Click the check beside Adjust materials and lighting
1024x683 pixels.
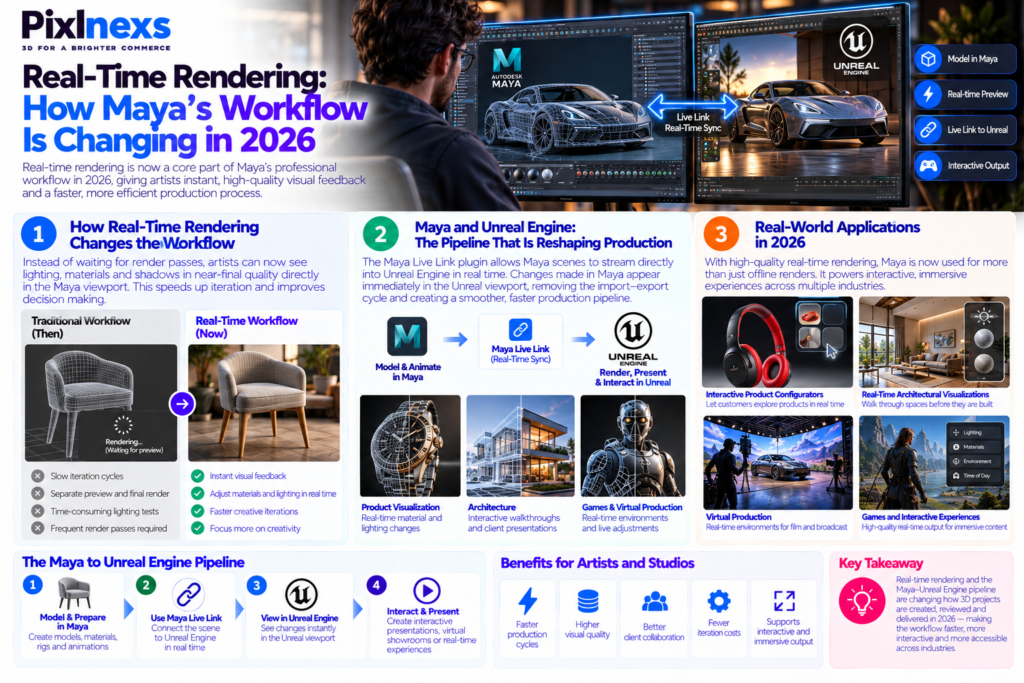(x=197, y=494)
